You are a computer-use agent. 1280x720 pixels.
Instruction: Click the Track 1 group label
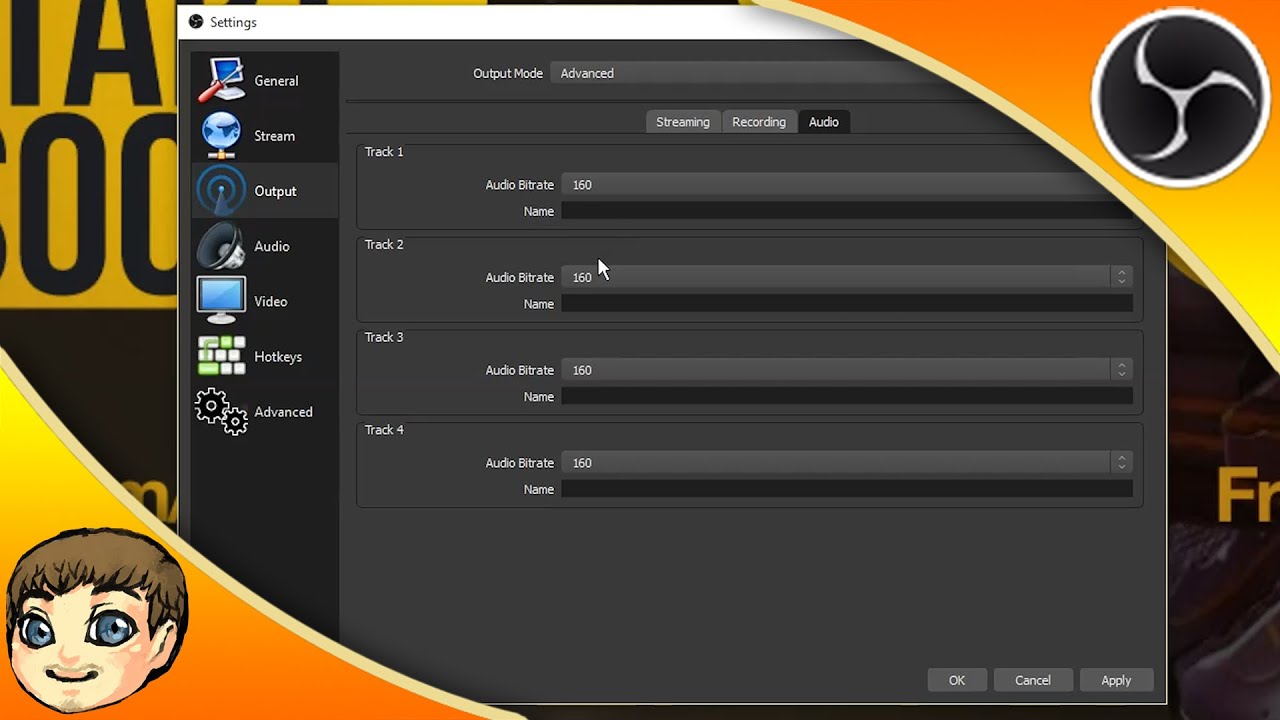click(x=384, y=152)
